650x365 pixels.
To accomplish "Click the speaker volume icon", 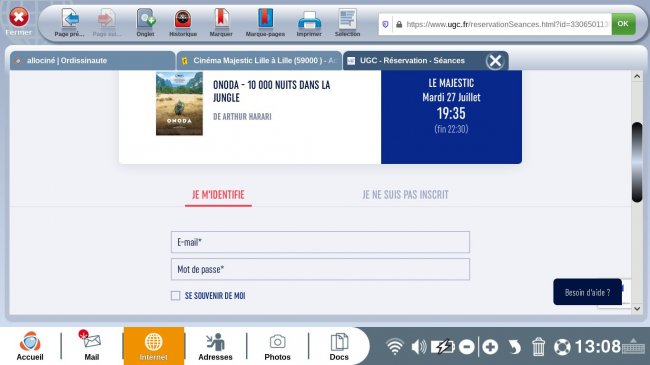I will (419, 346).
